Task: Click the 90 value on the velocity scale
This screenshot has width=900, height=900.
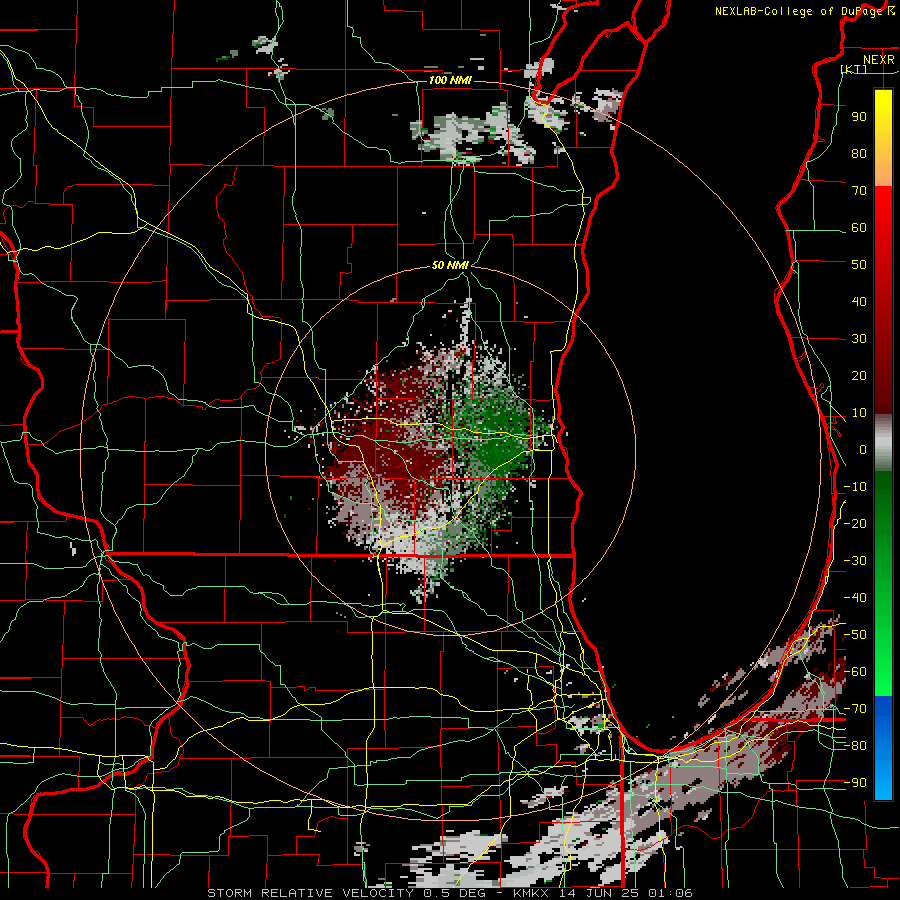Action: [x=859, y=117]
